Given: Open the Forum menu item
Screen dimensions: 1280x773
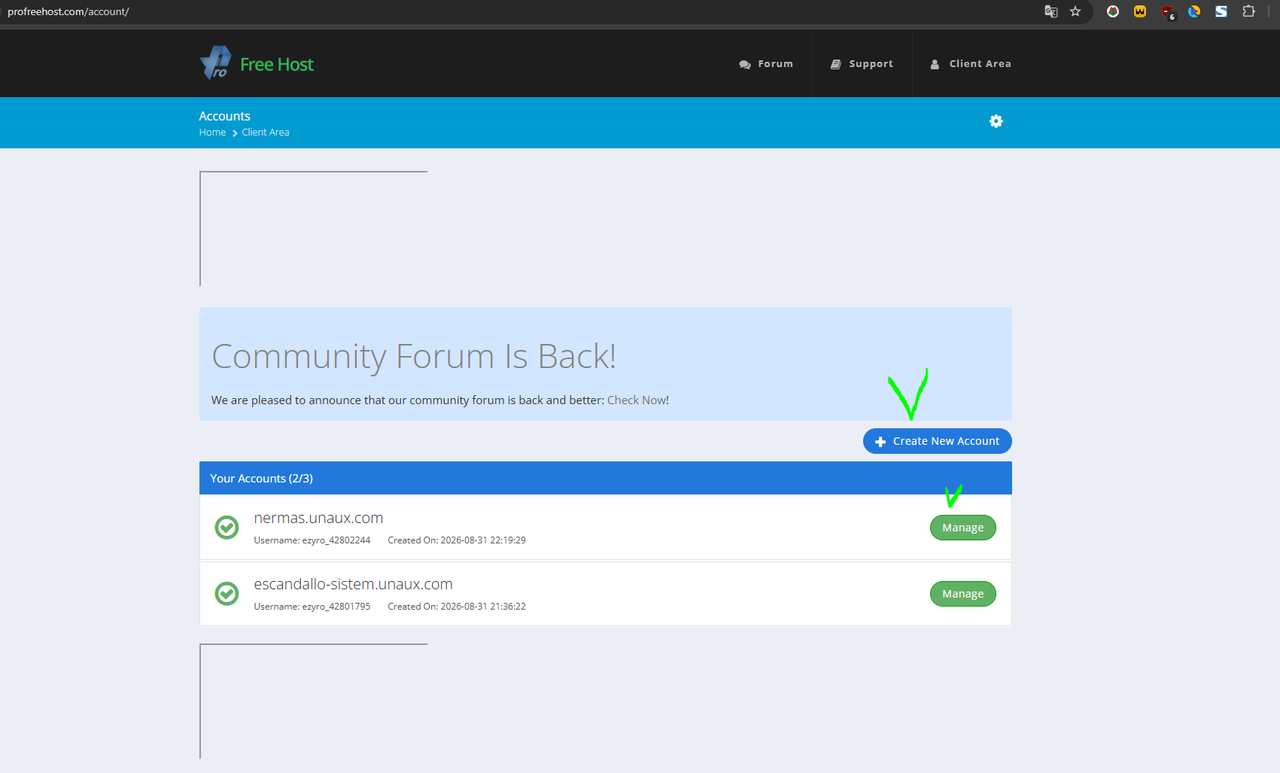Looking at the screenshot, I should click(x=766, y=64).
